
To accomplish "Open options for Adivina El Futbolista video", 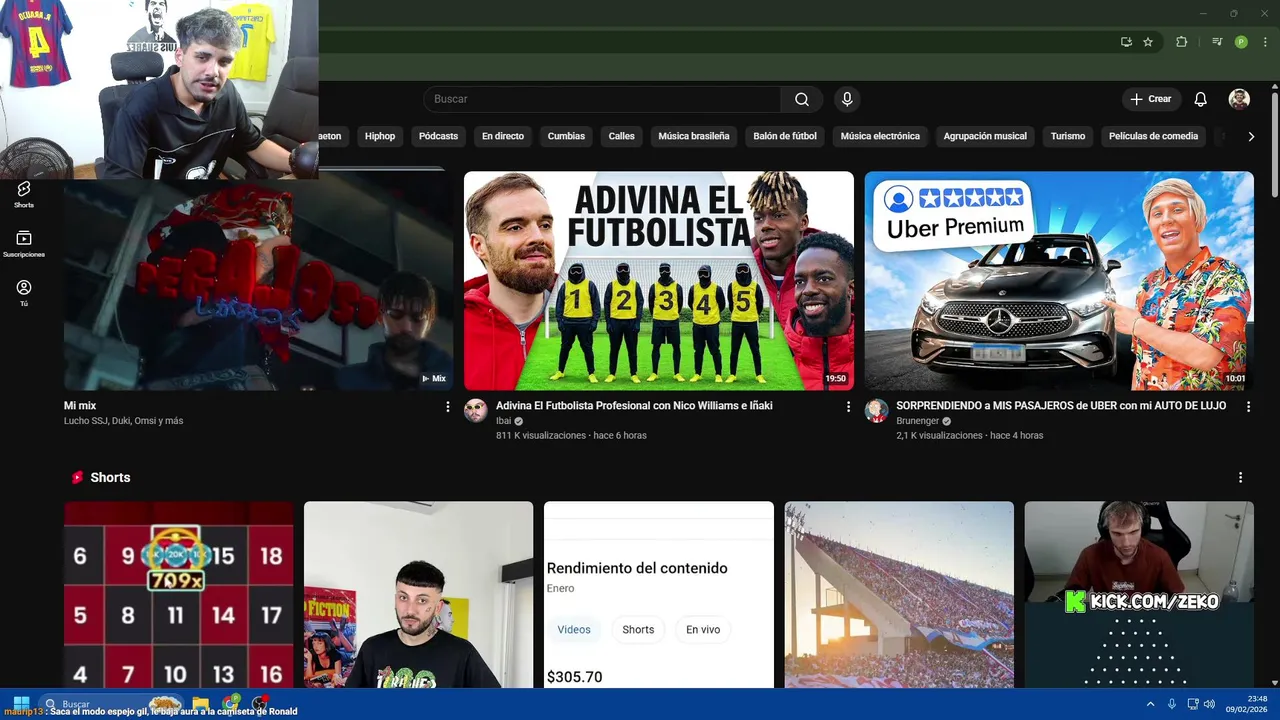I will pyautogui.click(x=848, y=407).
